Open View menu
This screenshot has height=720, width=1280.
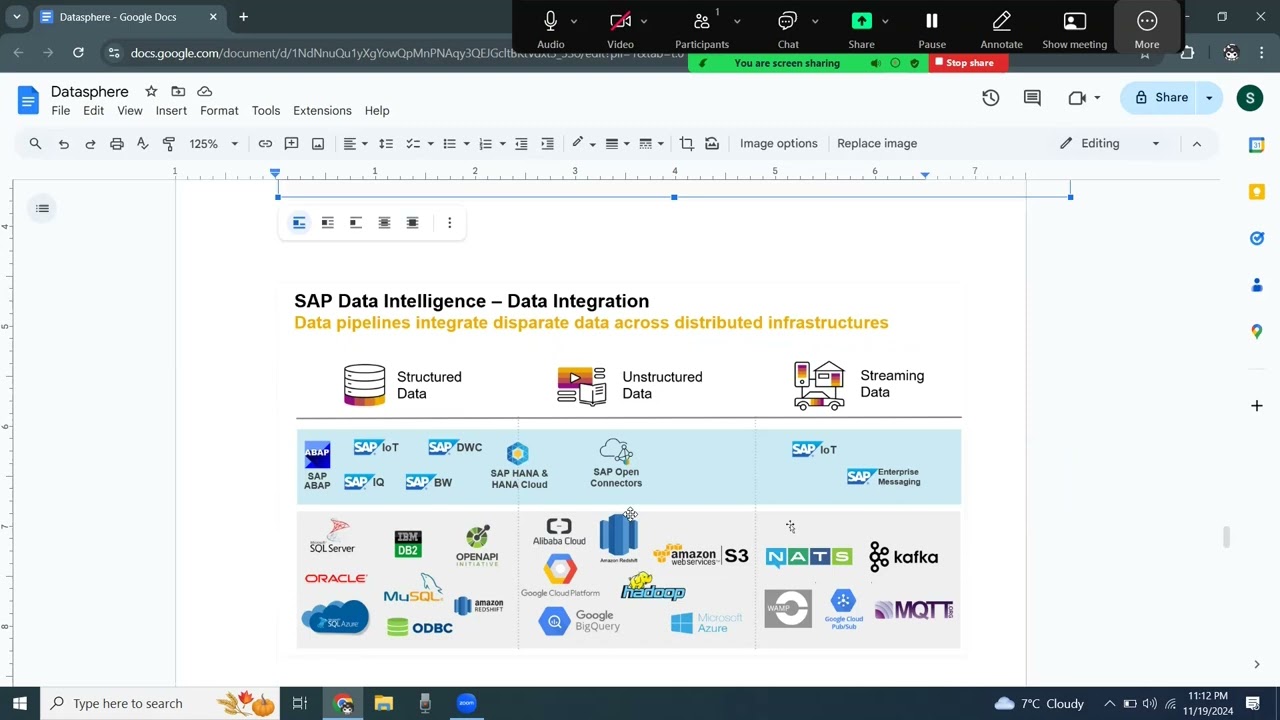[x=130, y=111]
